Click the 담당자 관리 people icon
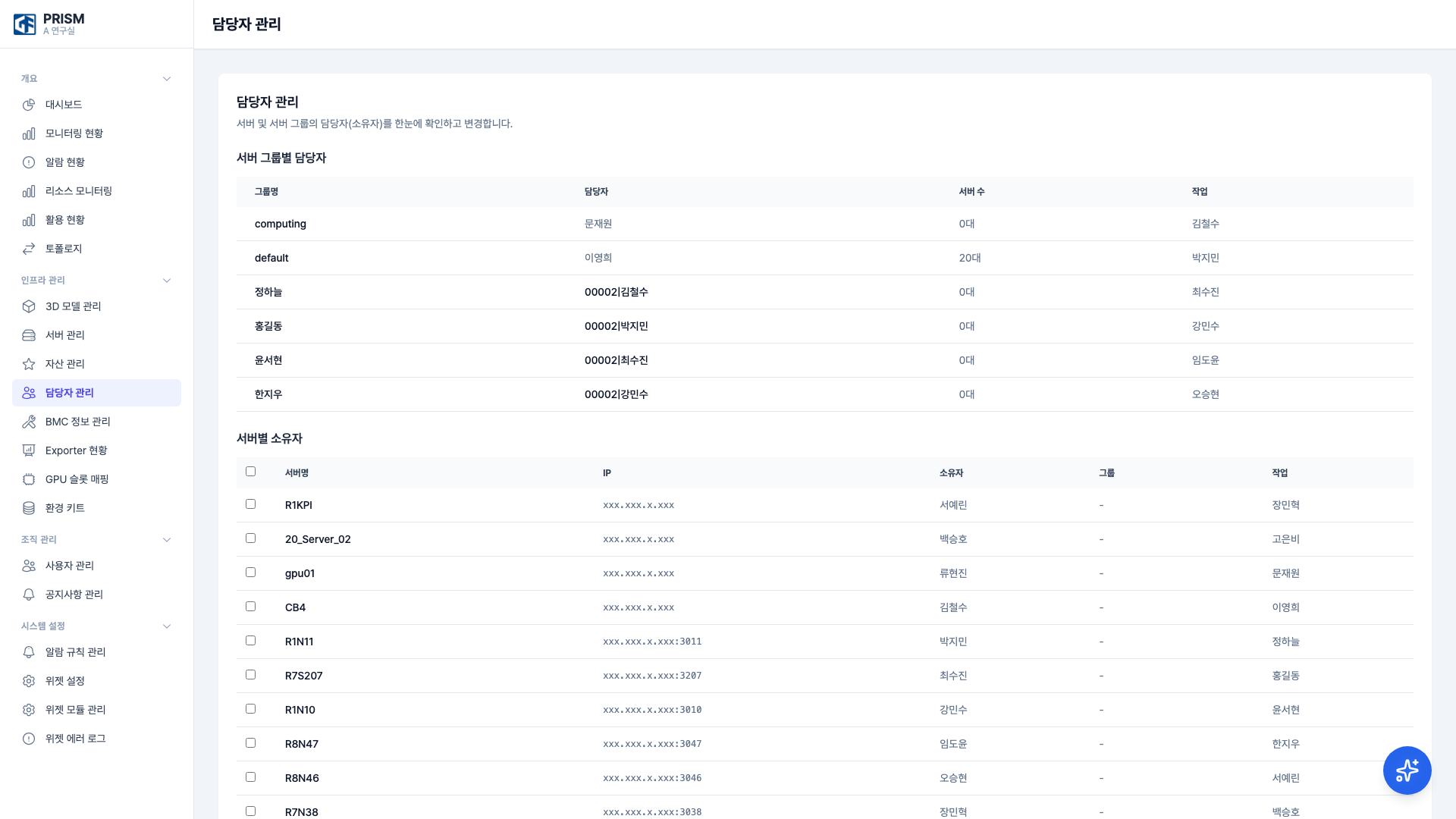This screenshot has height=819, width=1456. pos(29,393)
